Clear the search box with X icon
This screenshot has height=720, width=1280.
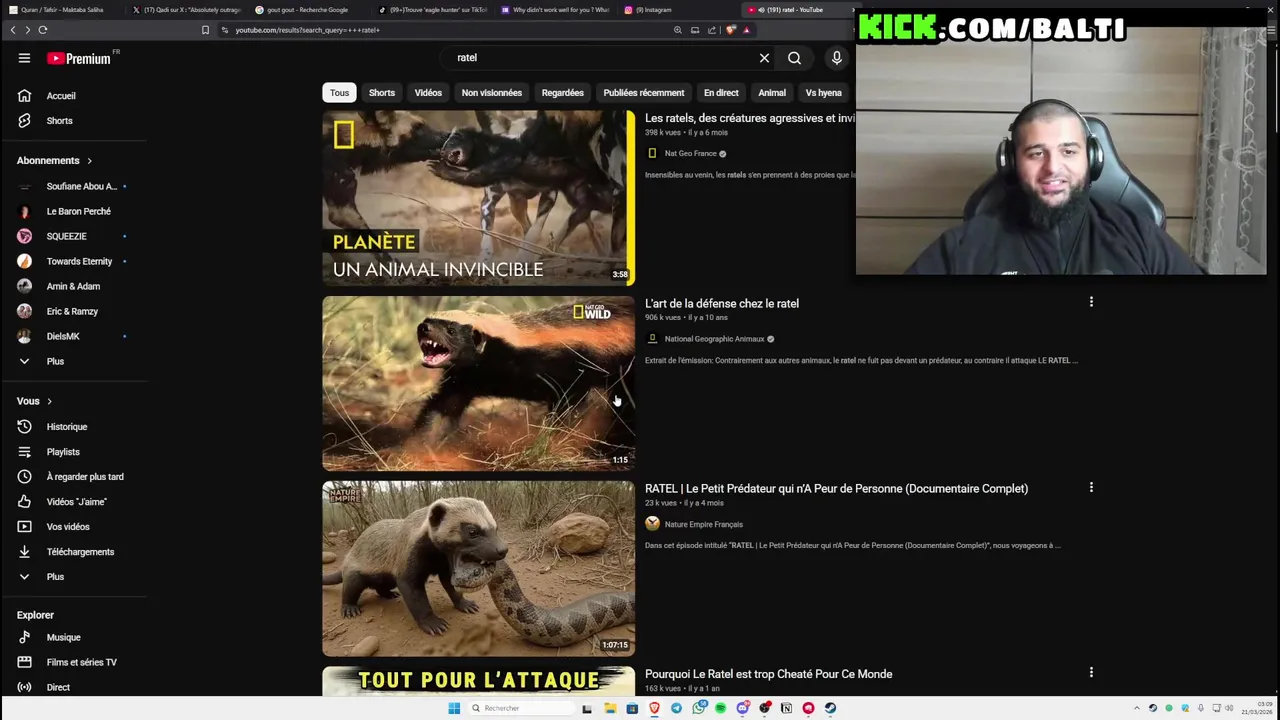(764, 58)
